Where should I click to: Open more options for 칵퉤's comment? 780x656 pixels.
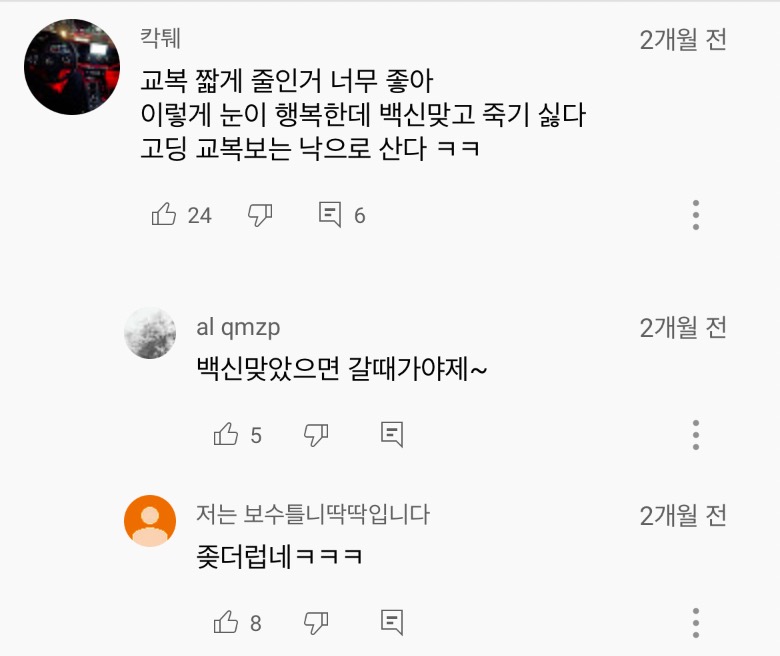[696, 215]
